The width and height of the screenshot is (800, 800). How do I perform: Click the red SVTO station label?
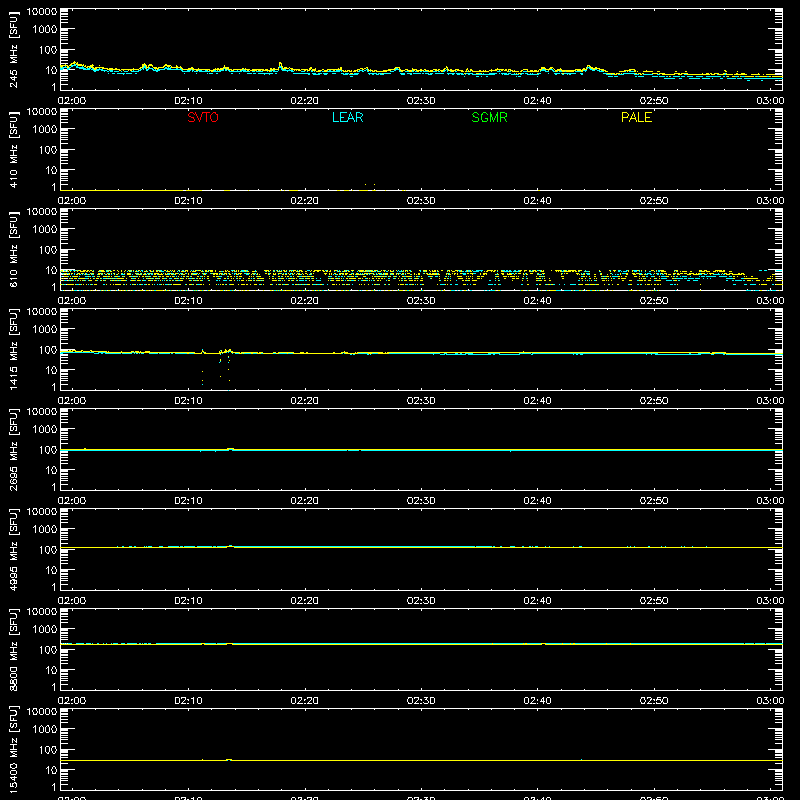[x=203, y=117]
